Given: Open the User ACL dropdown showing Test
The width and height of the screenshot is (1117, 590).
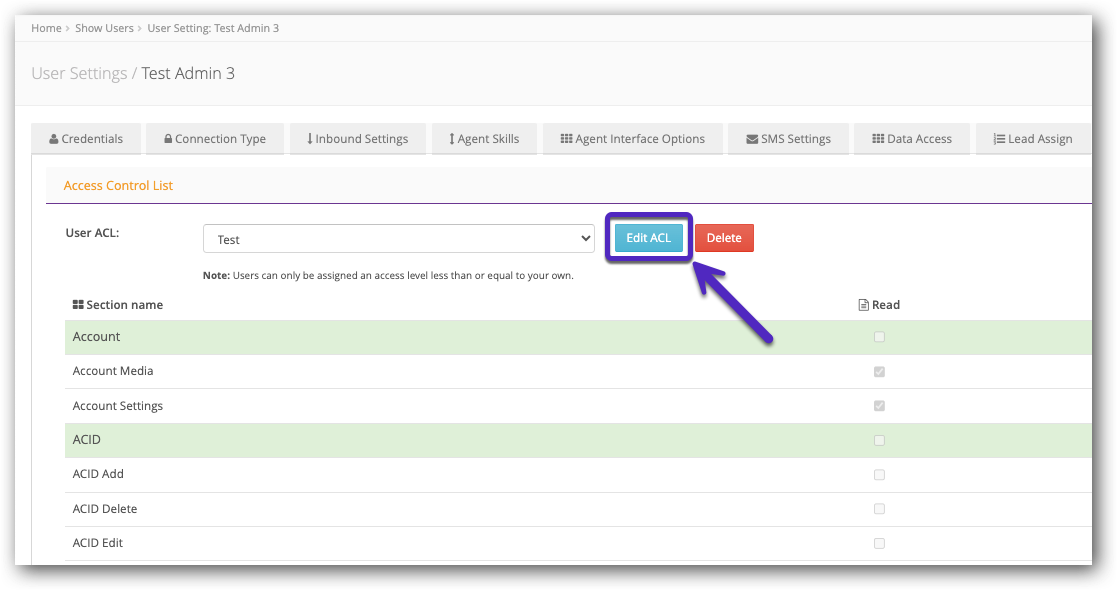Looking at the screenshot, I should 398,238.
